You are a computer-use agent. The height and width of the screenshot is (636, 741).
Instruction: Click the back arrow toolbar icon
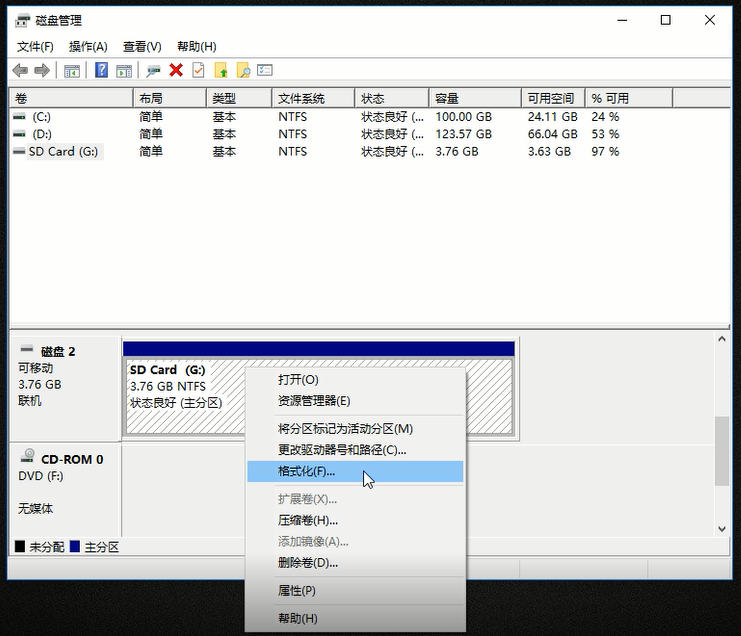coord(20,70)
